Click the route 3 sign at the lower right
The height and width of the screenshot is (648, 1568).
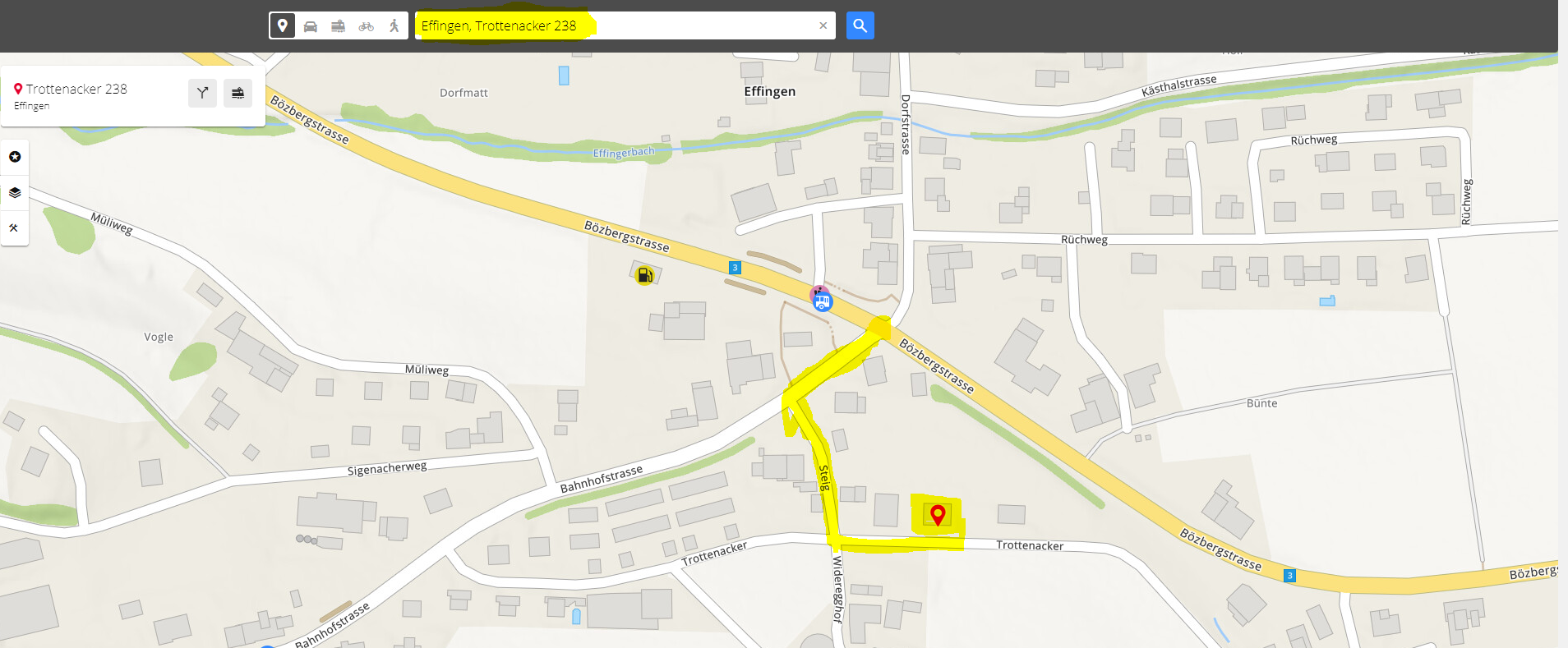tap(1289, 576)
